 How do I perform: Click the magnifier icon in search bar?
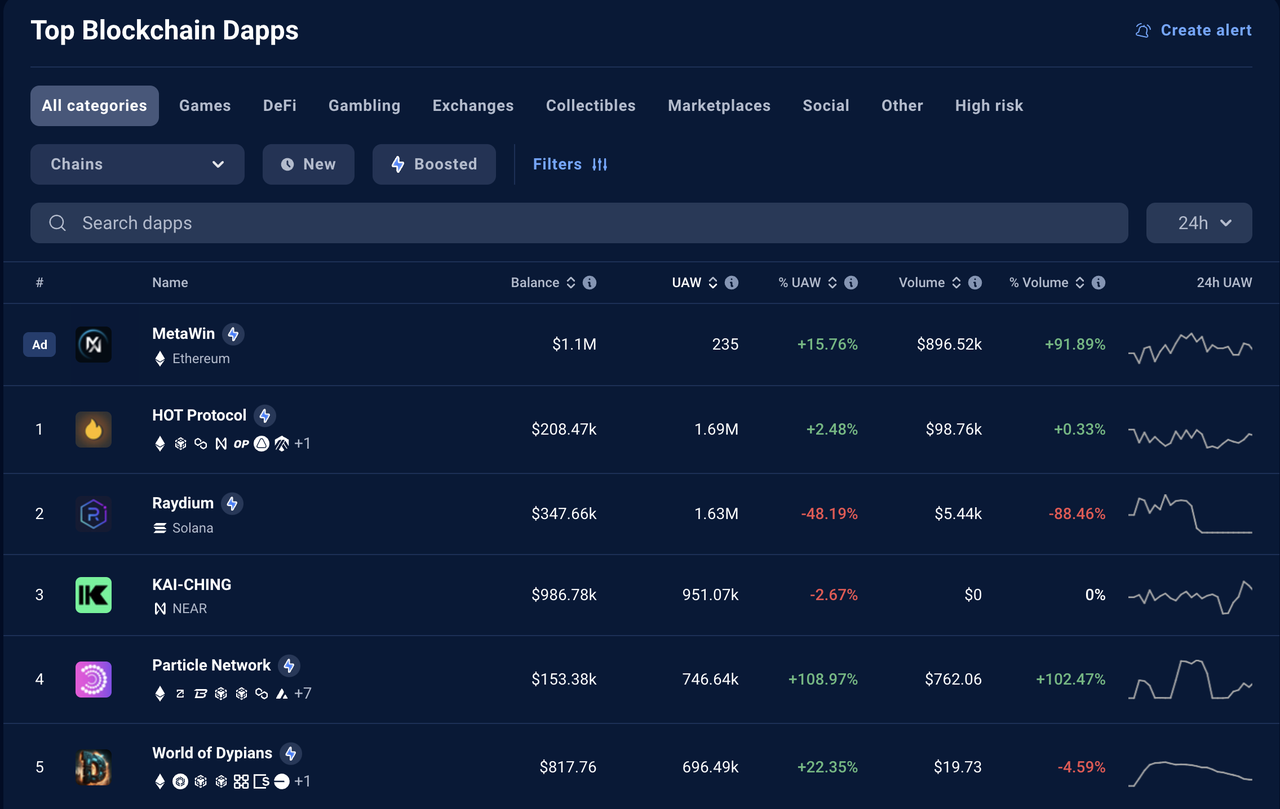58,223
